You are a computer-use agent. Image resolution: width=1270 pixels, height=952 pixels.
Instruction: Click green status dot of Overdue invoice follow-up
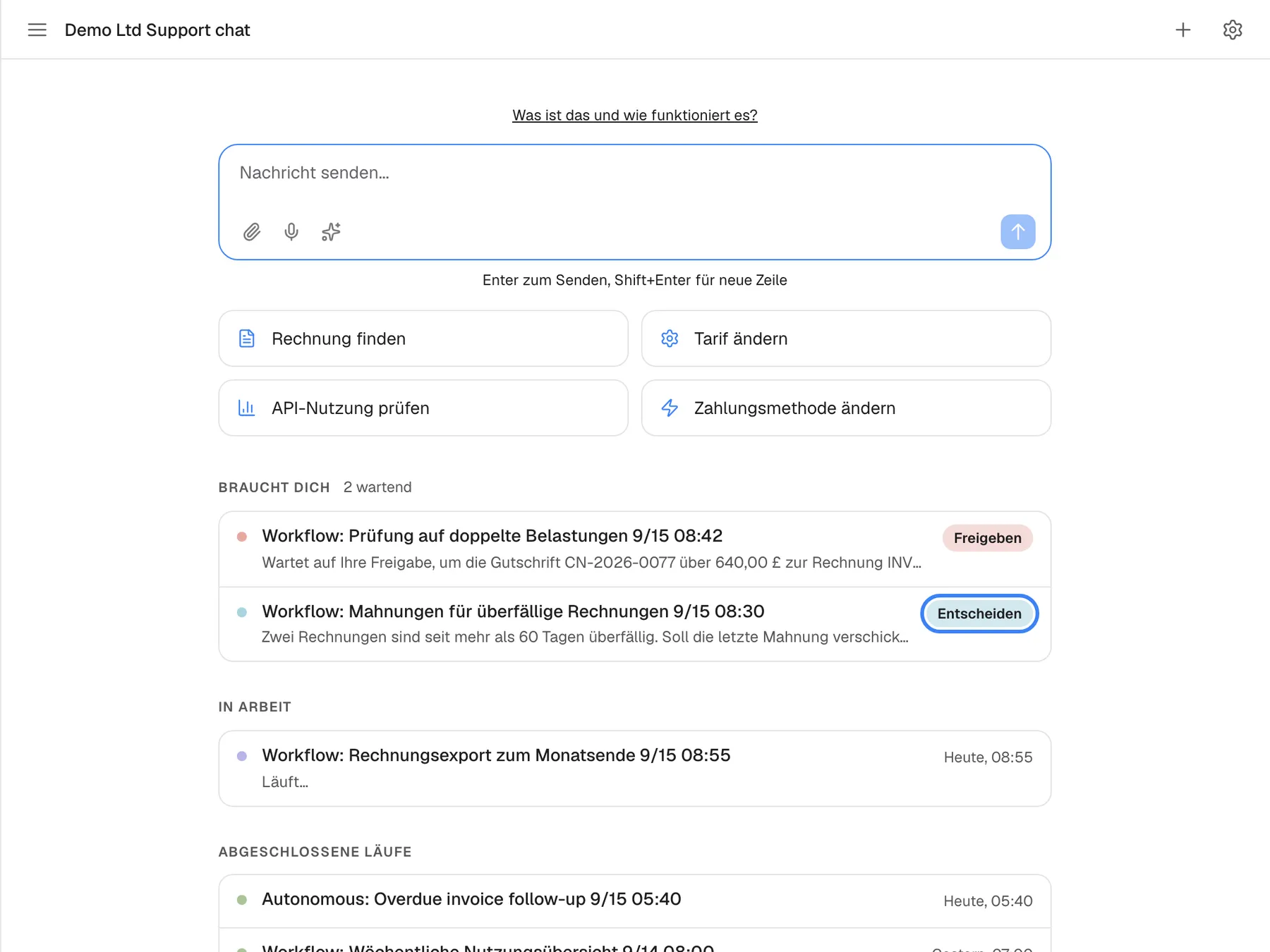point(242,900)
